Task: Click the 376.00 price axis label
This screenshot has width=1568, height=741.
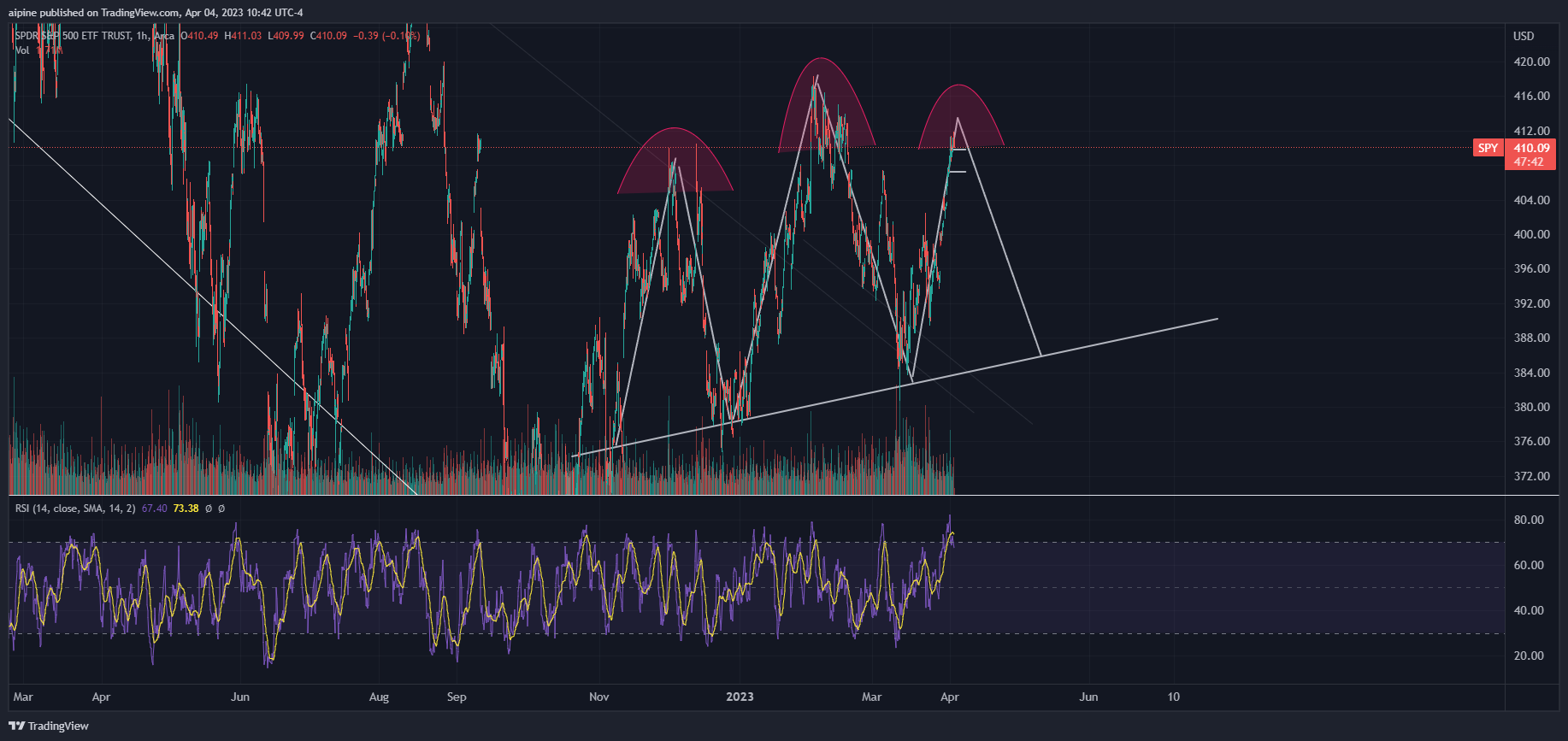Action: [x=1531, y=441]
